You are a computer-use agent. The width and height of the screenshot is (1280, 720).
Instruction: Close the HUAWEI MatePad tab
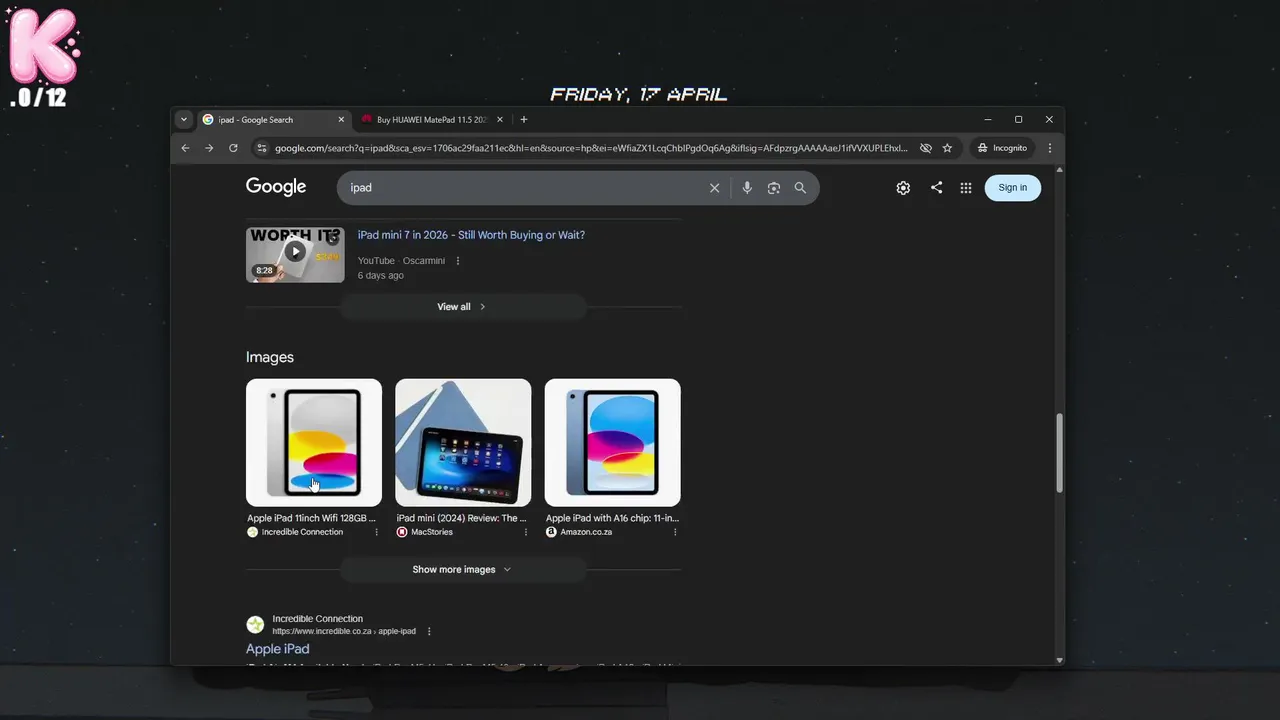tap(500, 120)
